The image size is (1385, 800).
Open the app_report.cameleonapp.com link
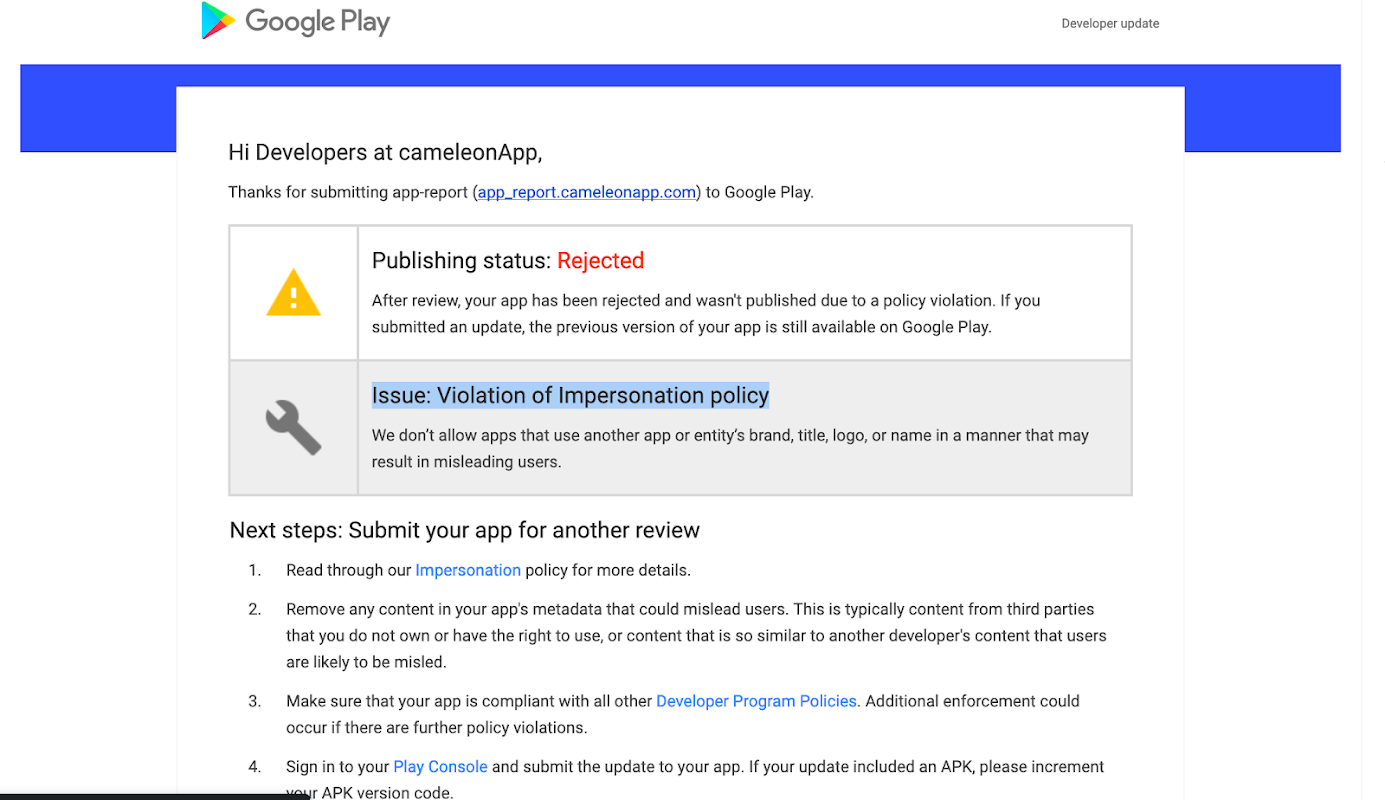coord(587,192)
